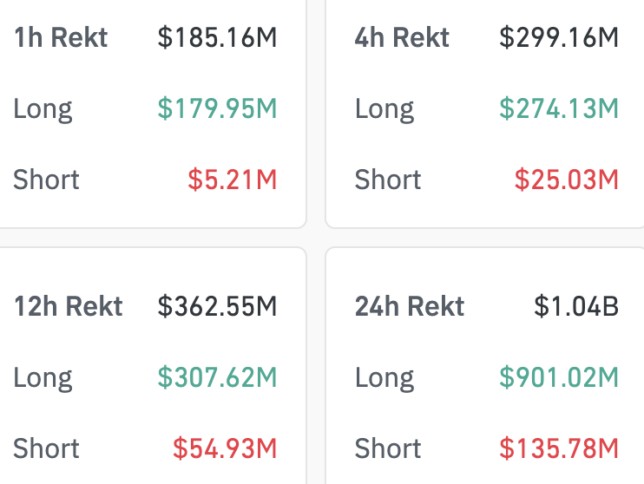Screen dimensions: 644x484
Task: Click the 4h short amount $25.03M
Action: pos(566,180)
